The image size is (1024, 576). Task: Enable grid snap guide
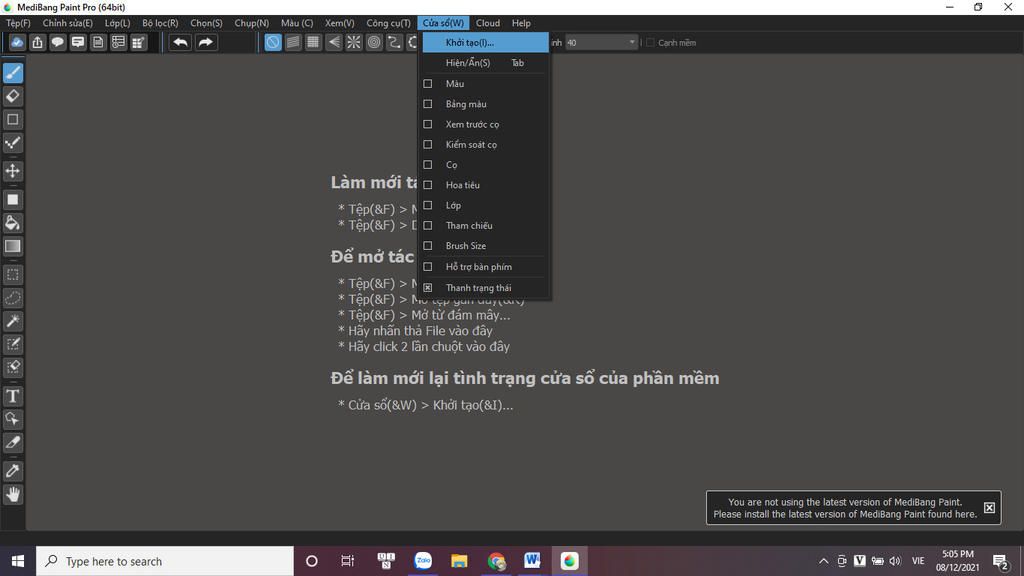coord(313,42)
